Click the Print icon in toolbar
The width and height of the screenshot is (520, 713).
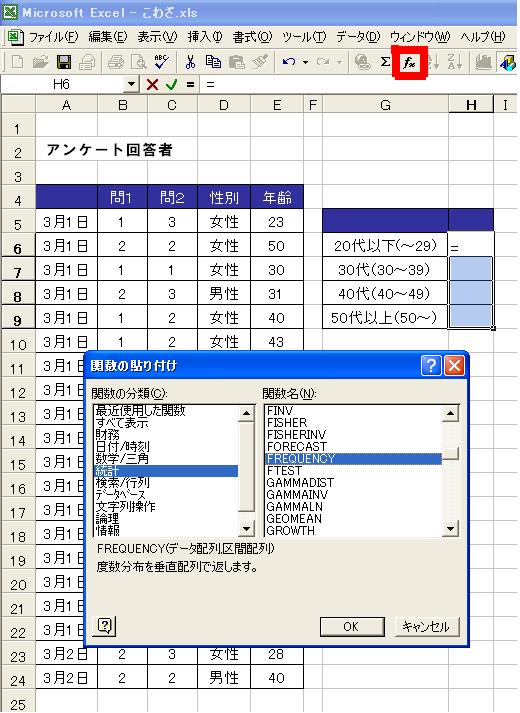click(116, 62)
